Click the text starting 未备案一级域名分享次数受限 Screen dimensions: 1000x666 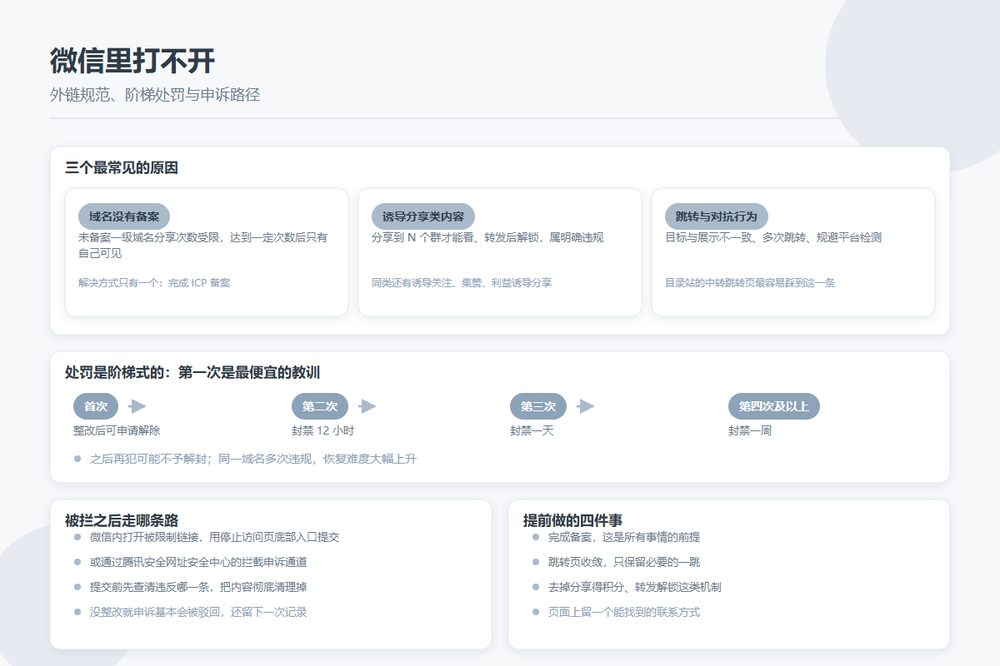click(x=203, y=245)
